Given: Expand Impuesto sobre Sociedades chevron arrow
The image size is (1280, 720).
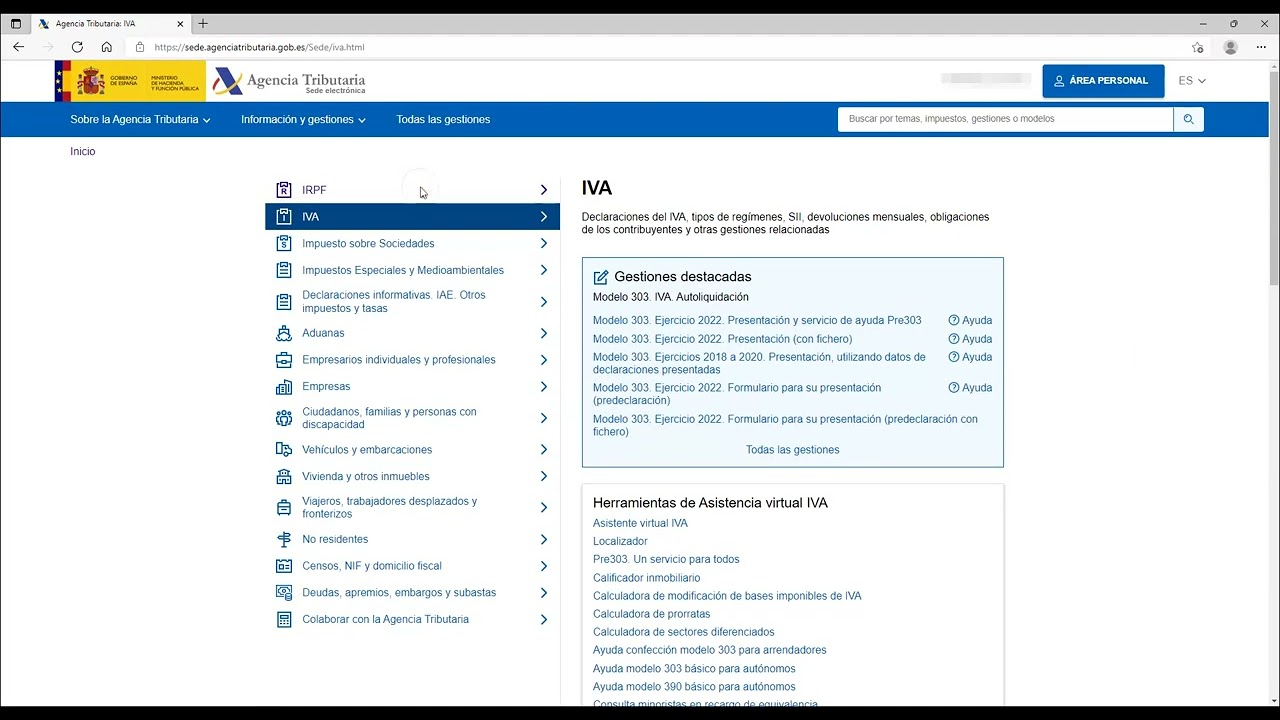Looking at the screenshot, I should point(544,243).
